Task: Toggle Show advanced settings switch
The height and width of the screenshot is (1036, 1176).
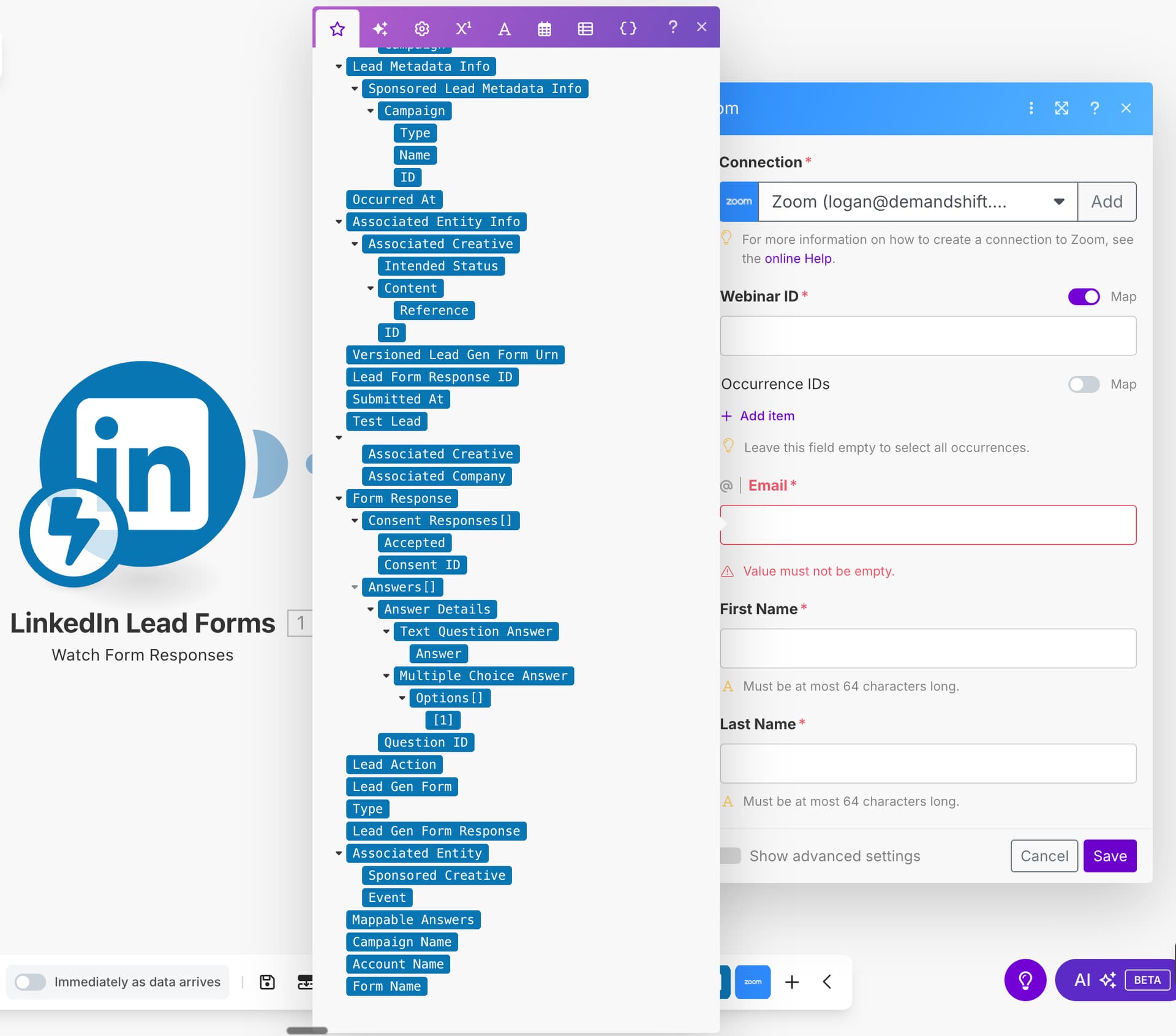Action: [730, 855]
